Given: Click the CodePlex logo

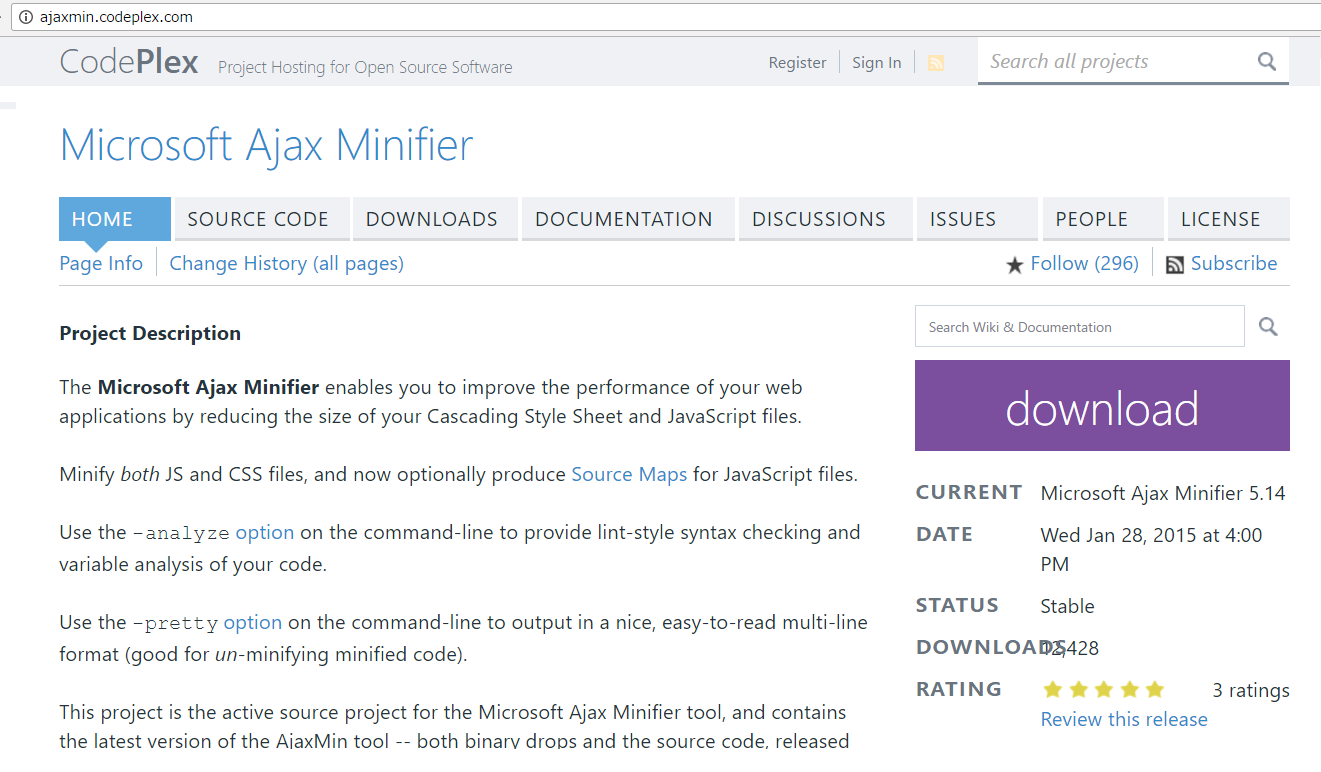Looking at the screenshot, I should [129, 62].
